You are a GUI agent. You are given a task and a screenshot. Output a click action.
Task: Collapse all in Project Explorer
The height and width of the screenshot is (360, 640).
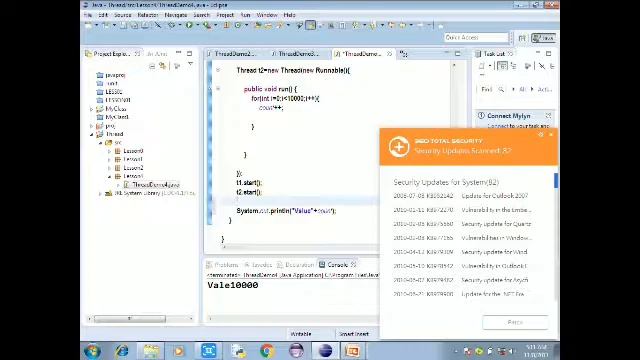tap(152, 66)
